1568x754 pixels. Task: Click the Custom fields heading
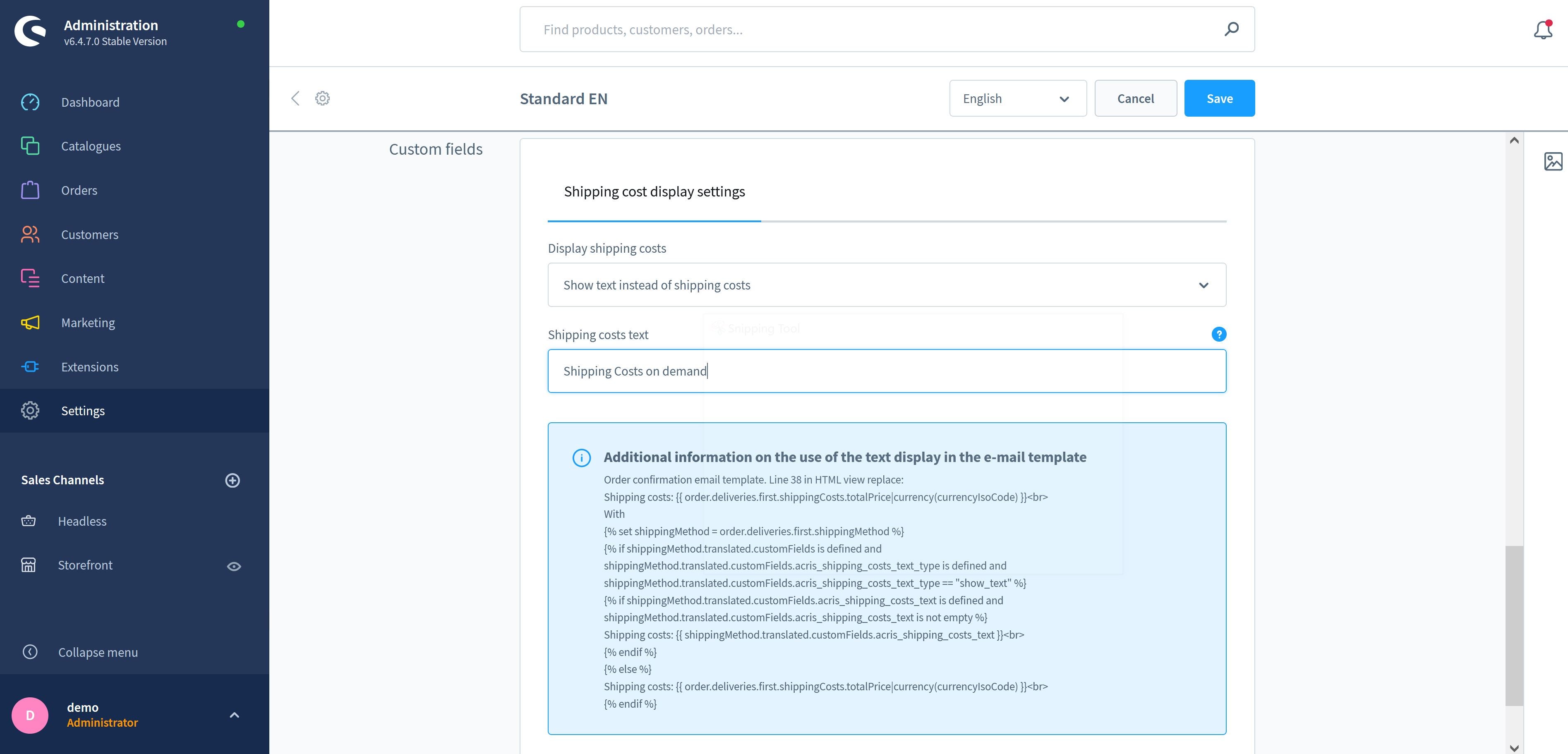click(x=436, y=149)
